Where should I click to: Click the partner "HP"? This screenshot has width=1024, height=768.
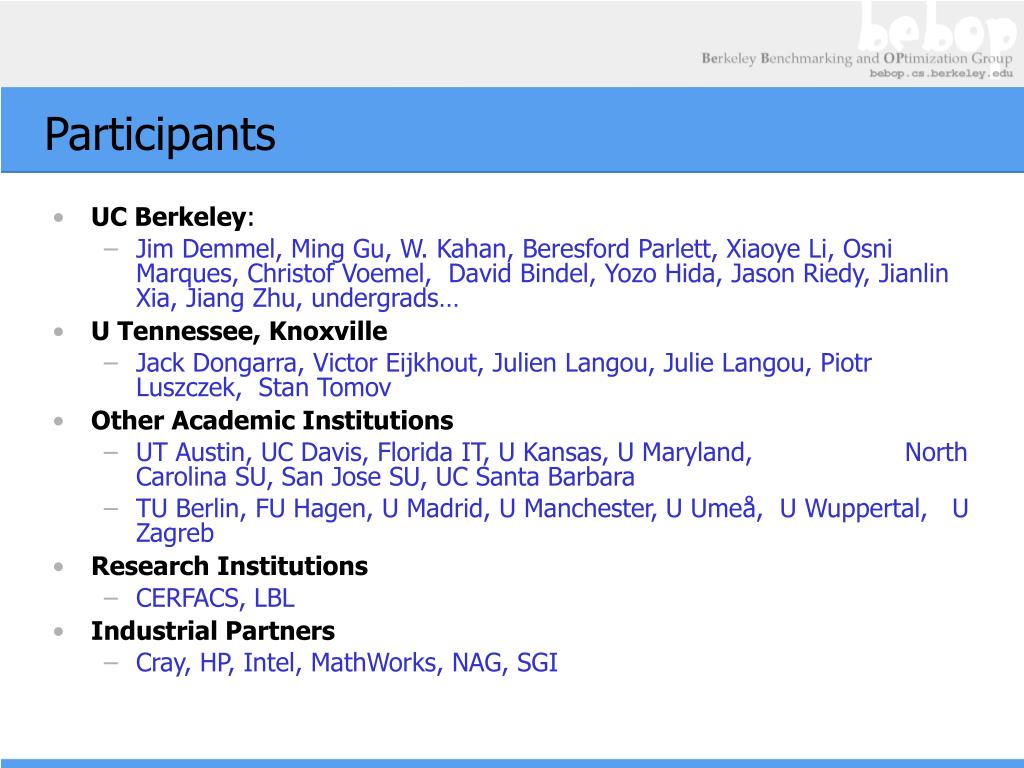[214, 663]
